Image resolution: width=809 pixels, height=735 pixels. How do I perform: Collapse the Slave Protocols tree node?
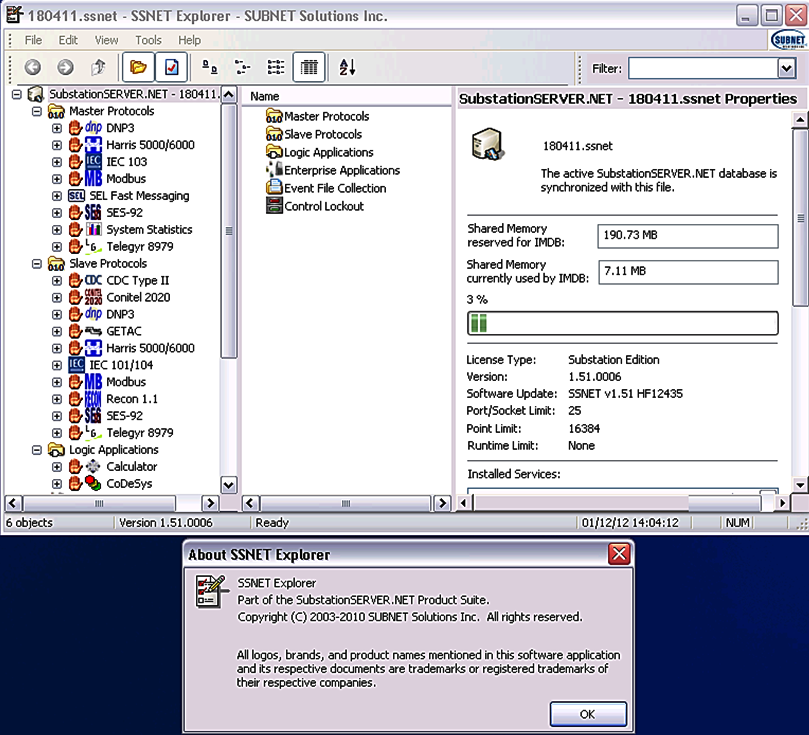(37, 264)
